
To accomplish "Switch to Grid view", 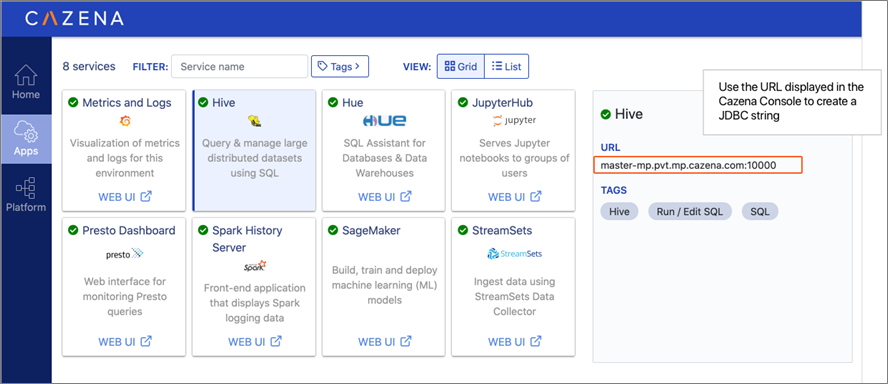I will (460, 66).
